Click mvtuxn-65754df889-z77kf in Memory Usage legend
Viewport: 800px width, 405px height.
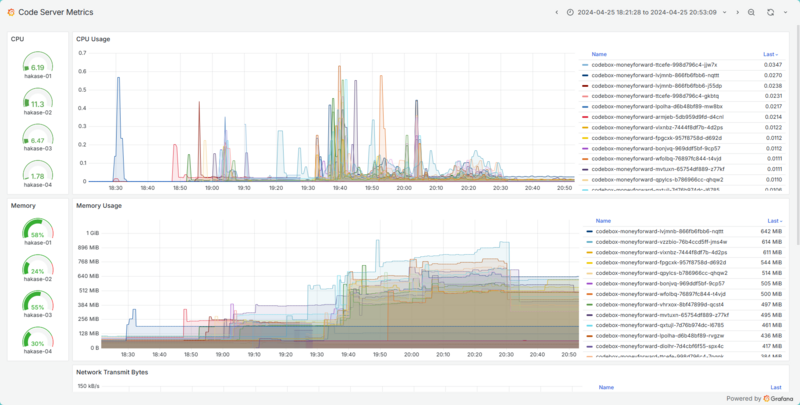(x=662, y=315)
